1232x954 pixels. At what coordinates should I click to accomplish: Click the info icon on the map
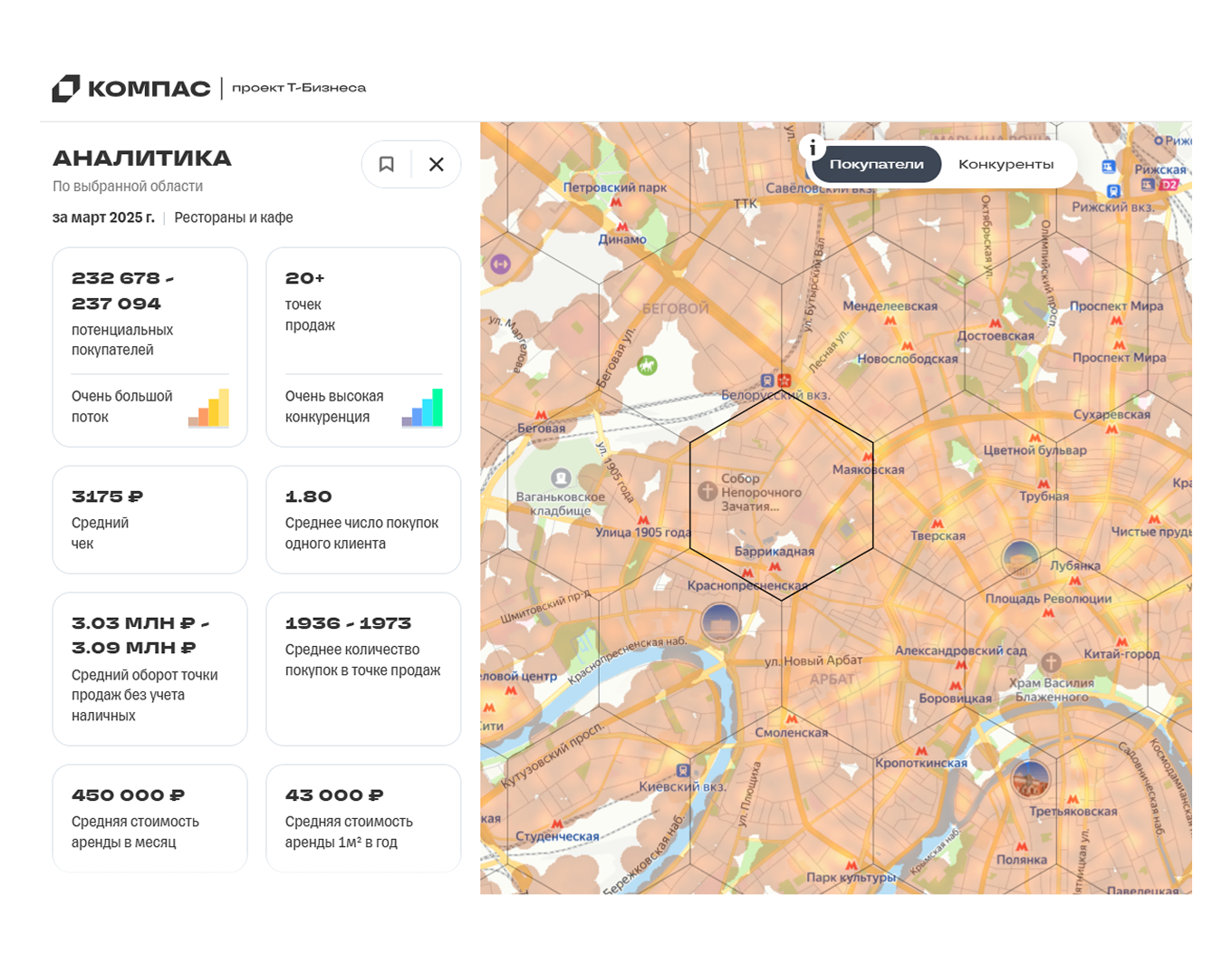pyautogui.click(x=813, y=148)
